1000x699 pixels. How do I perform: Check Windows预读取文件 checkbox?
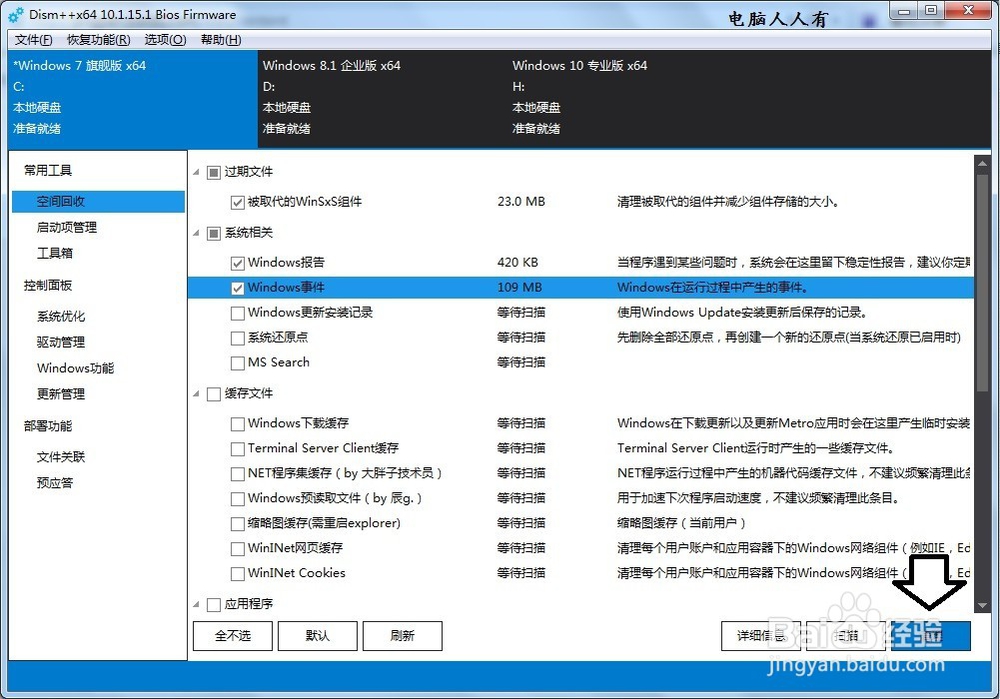(237, 498)
